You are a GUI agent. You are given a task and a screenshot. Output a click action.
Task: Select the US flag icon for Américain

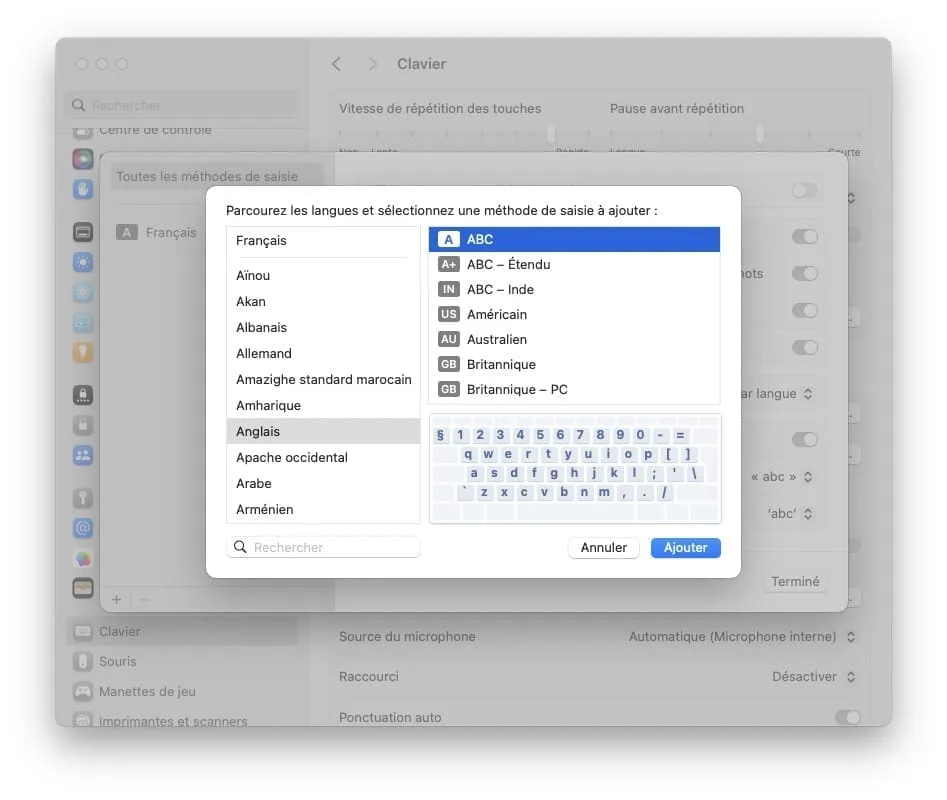coord(447,314)
